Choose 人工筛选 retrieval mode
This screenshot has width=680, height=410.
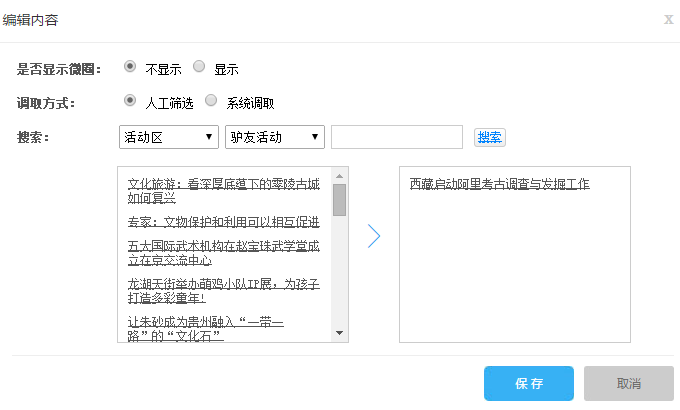(x=130, y=101)
